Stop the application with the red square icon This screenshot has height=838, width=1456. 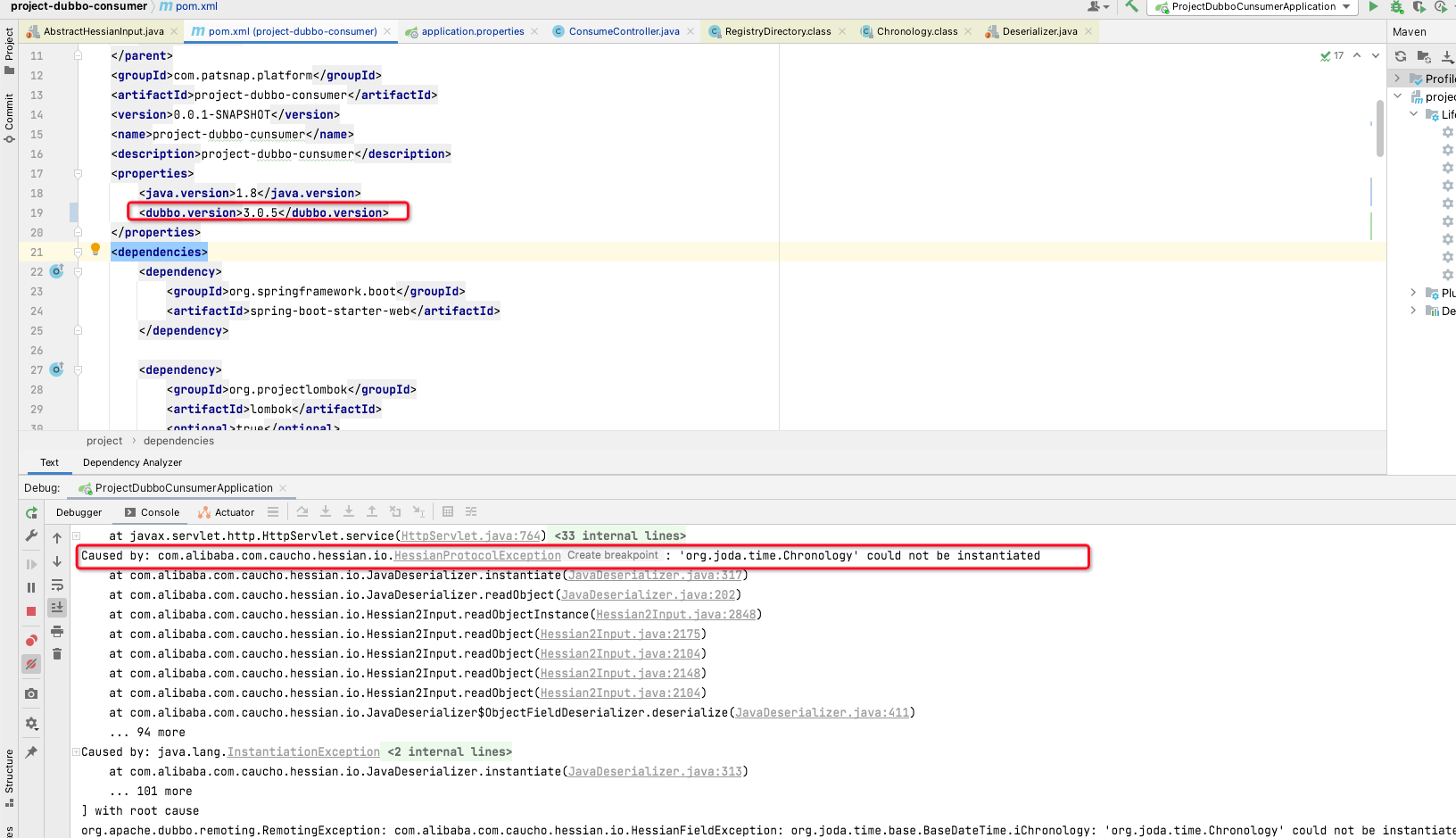tap(31, 611)
